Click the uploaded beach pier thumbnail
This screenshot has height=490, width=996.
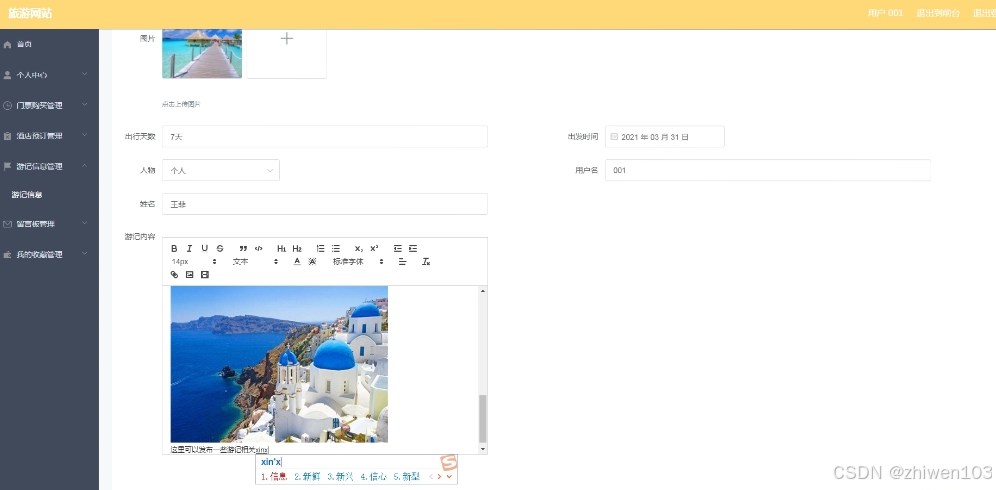[202, 54]
